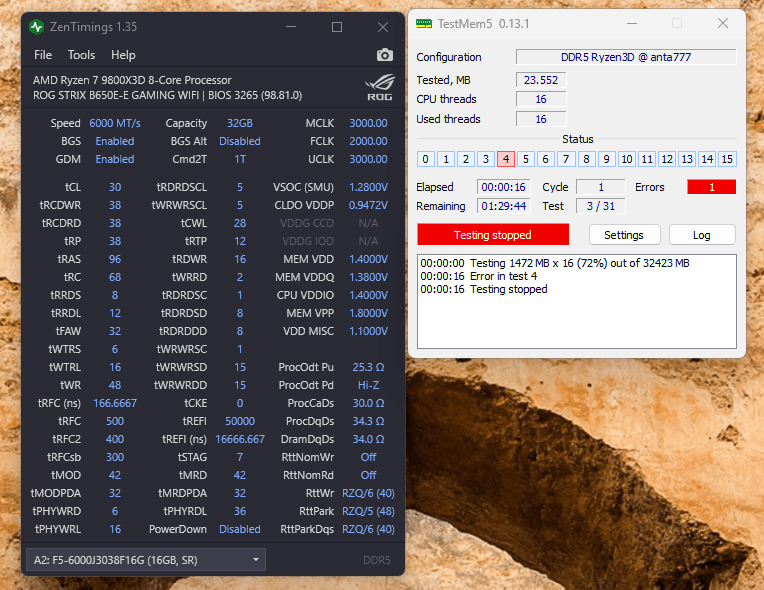Image resolution: width=764 pixels, height=590 pixels.
Task: Select thread status box 11
Action: click(x=647, y=159)
